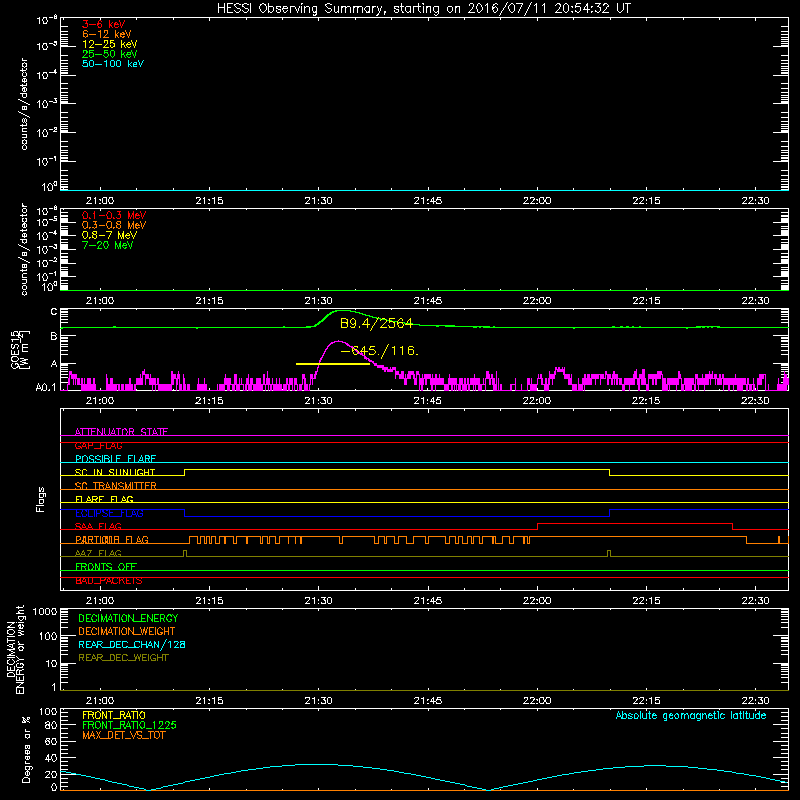Click the DECIMATION ENERGY or weight axis title
Viewport: 800px width, 800px height.
[x=15, y=649]
